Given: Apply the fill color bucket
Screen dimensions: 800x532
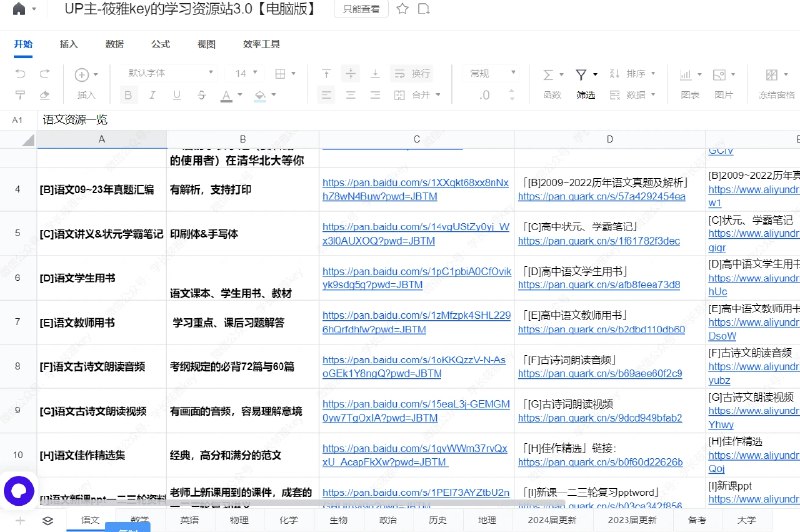Looking at the screenshot, I should (260, 95).
